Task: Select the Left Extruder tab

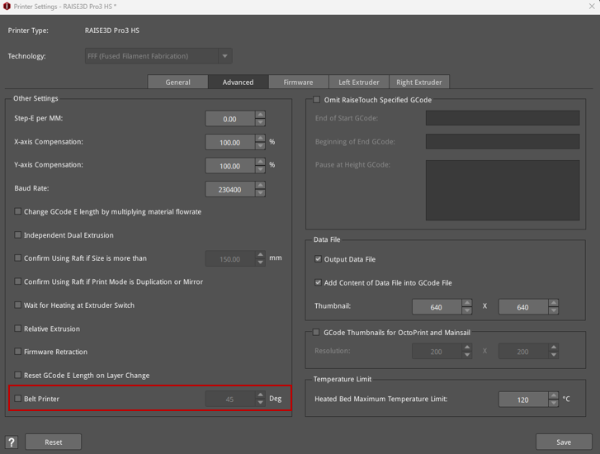Action: (x=357, y=82)
